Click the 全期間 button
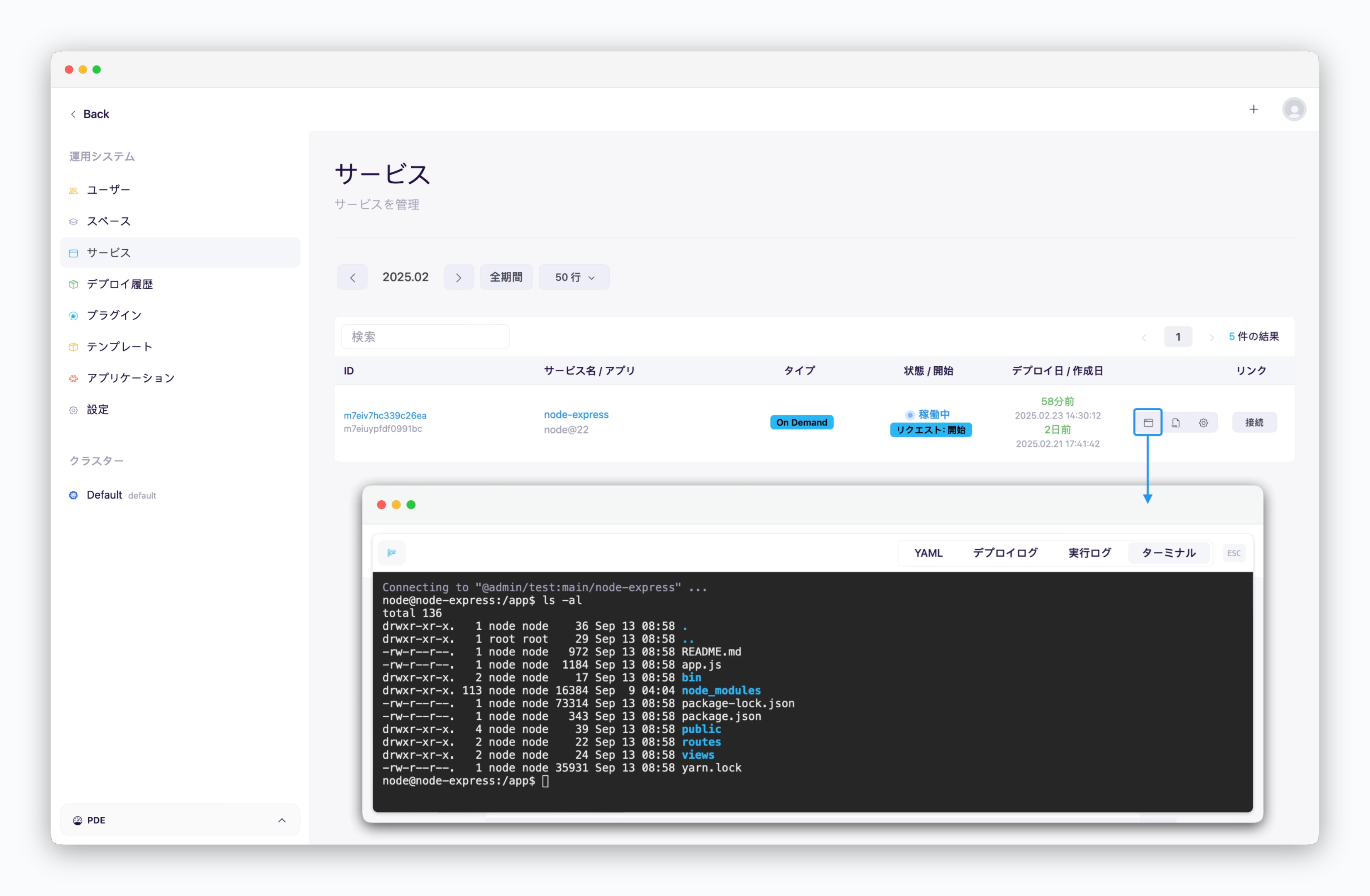Screen dimensions: 1370x896 click(x=506, y=278)
